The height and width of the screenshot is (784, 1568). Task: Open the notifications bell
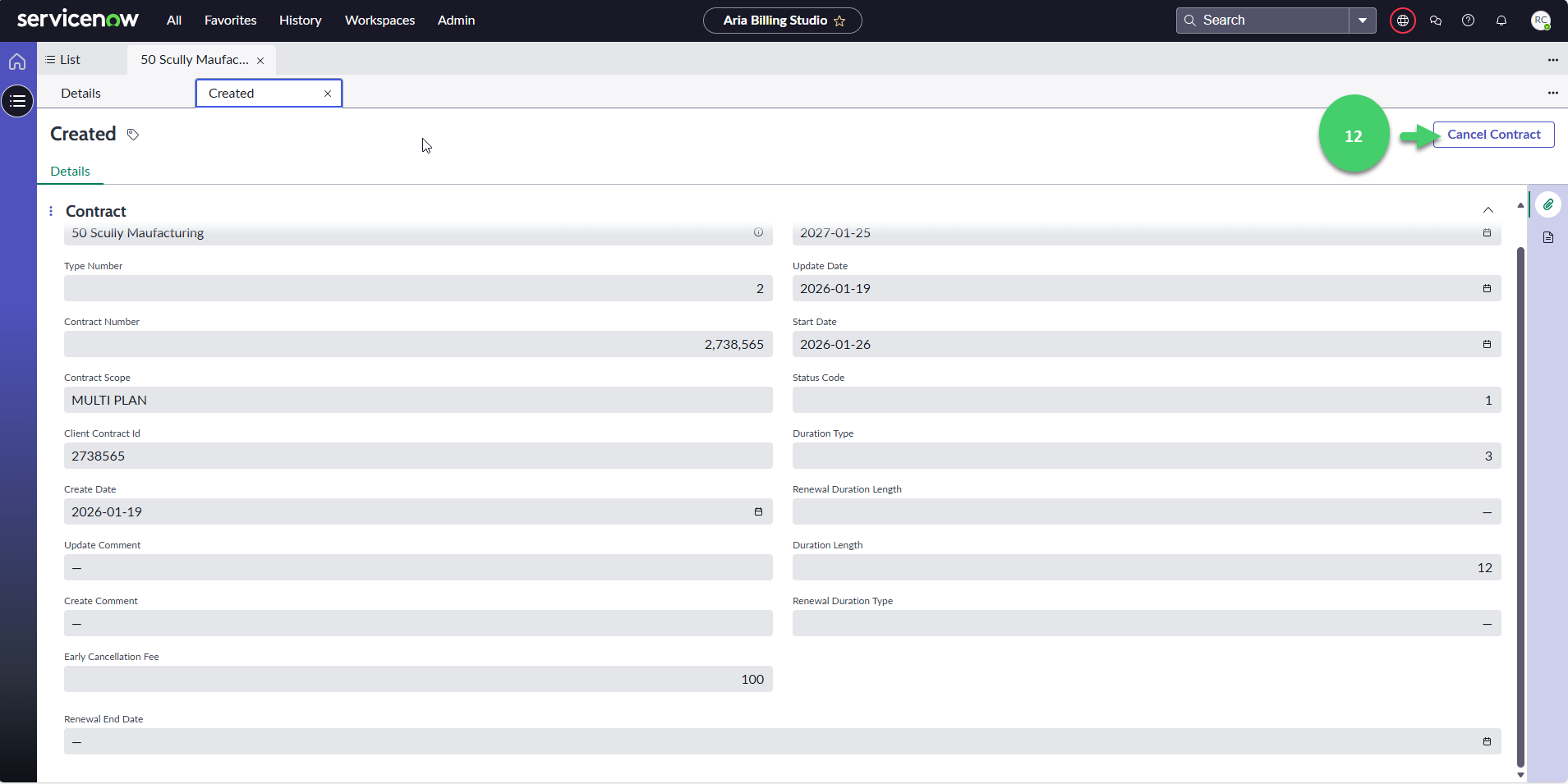click(x=1501, y=21)
